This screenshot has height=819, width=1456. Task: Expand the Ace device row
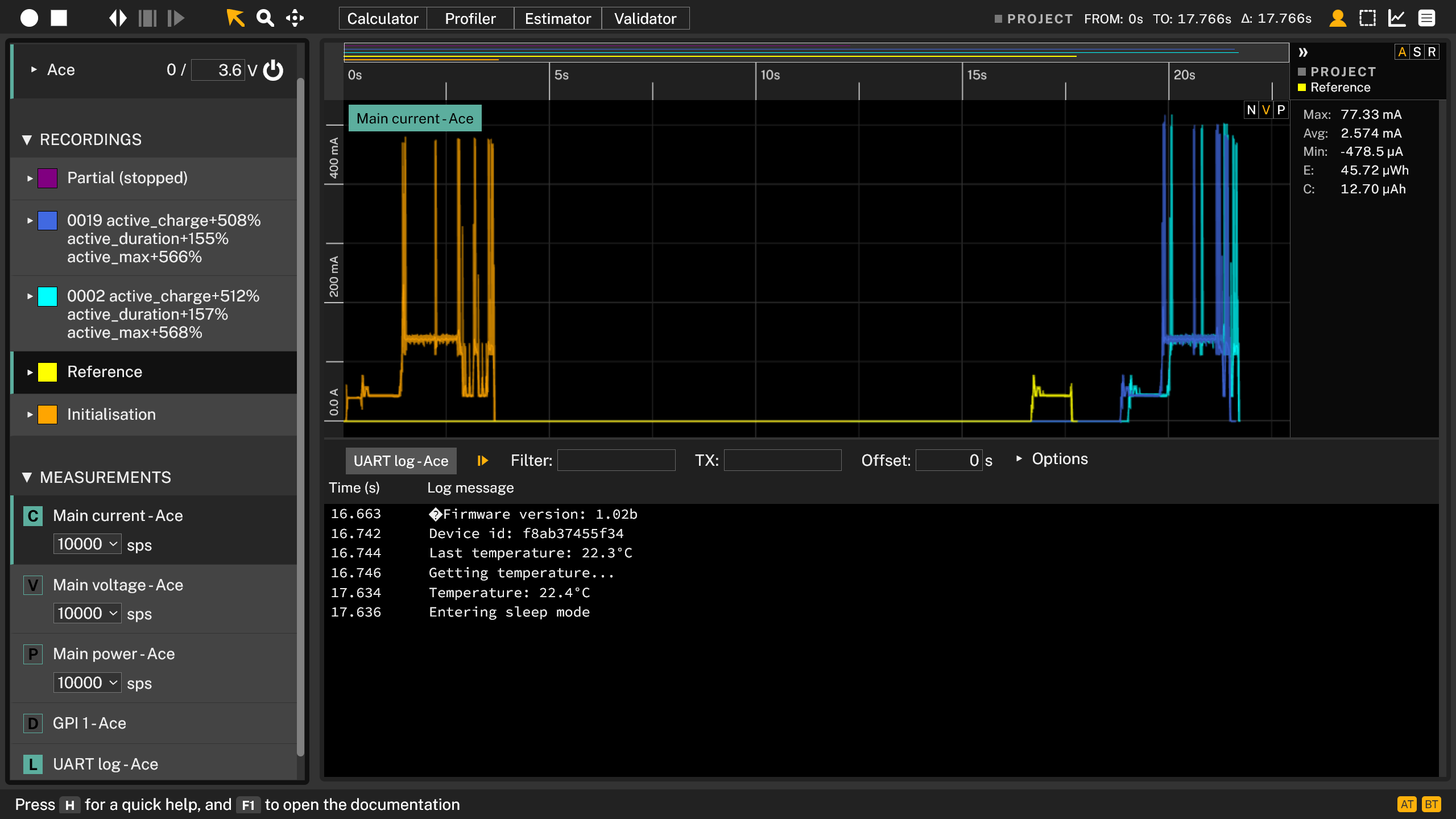pyautogui.click(x=34, y=69)
